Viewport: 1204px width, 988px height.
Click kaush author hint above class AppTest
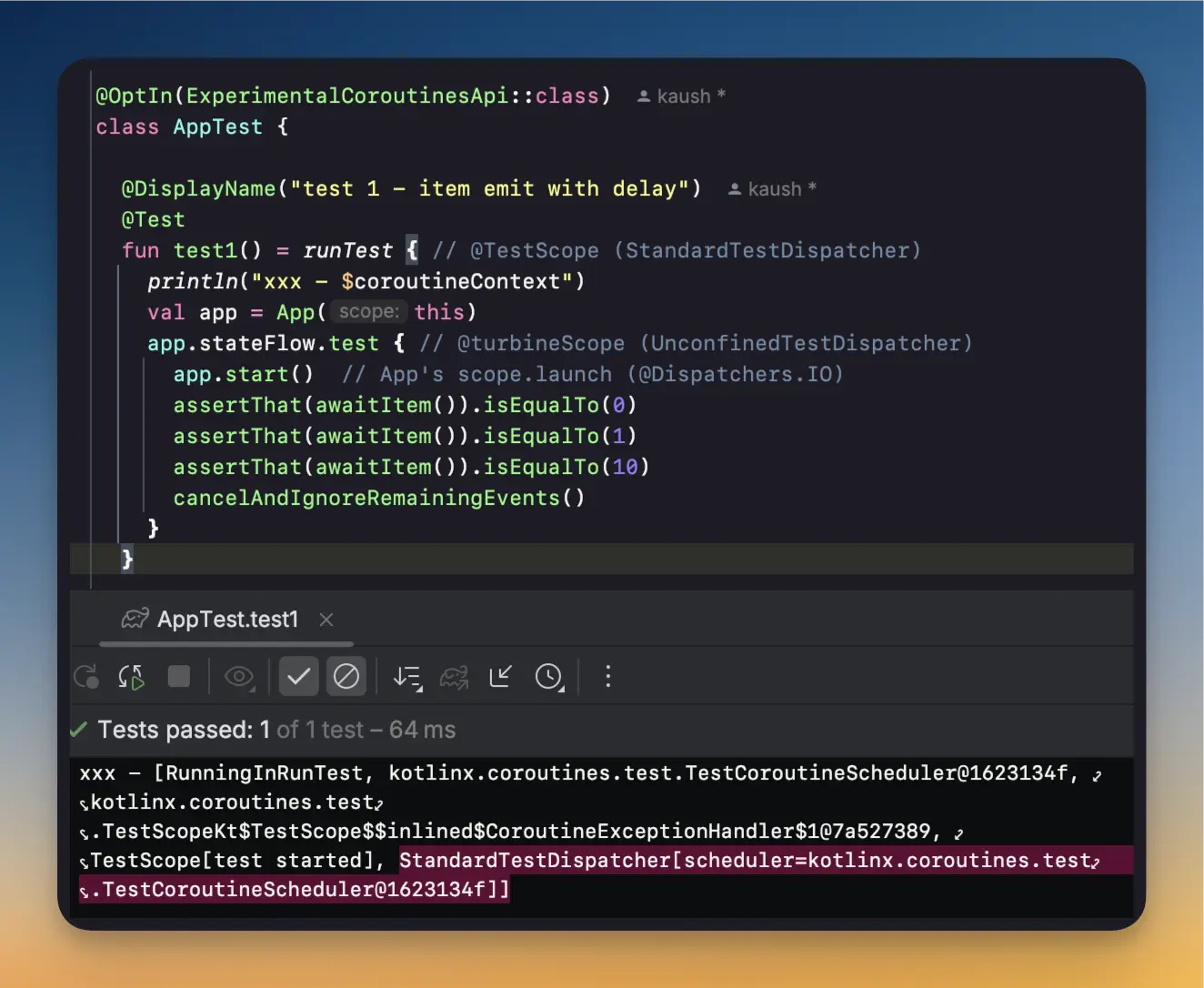(682, 96)
